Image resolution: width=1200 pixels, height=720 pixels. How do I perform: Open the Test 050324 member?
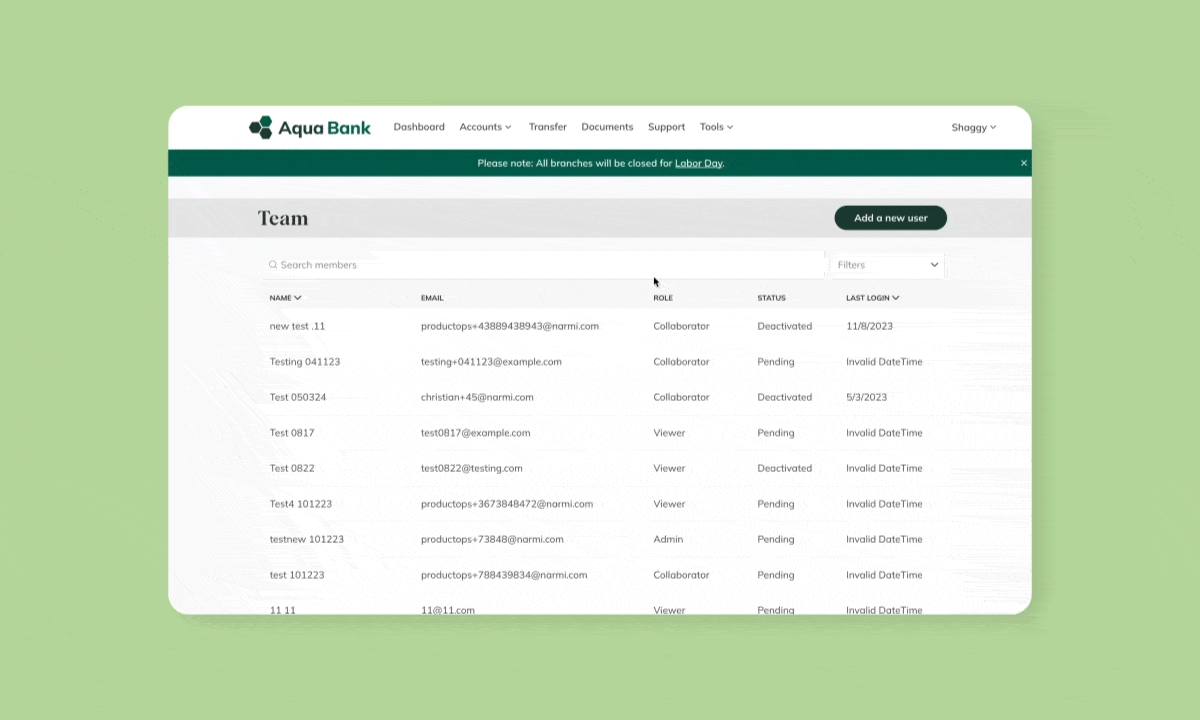[x=297, y=397]
